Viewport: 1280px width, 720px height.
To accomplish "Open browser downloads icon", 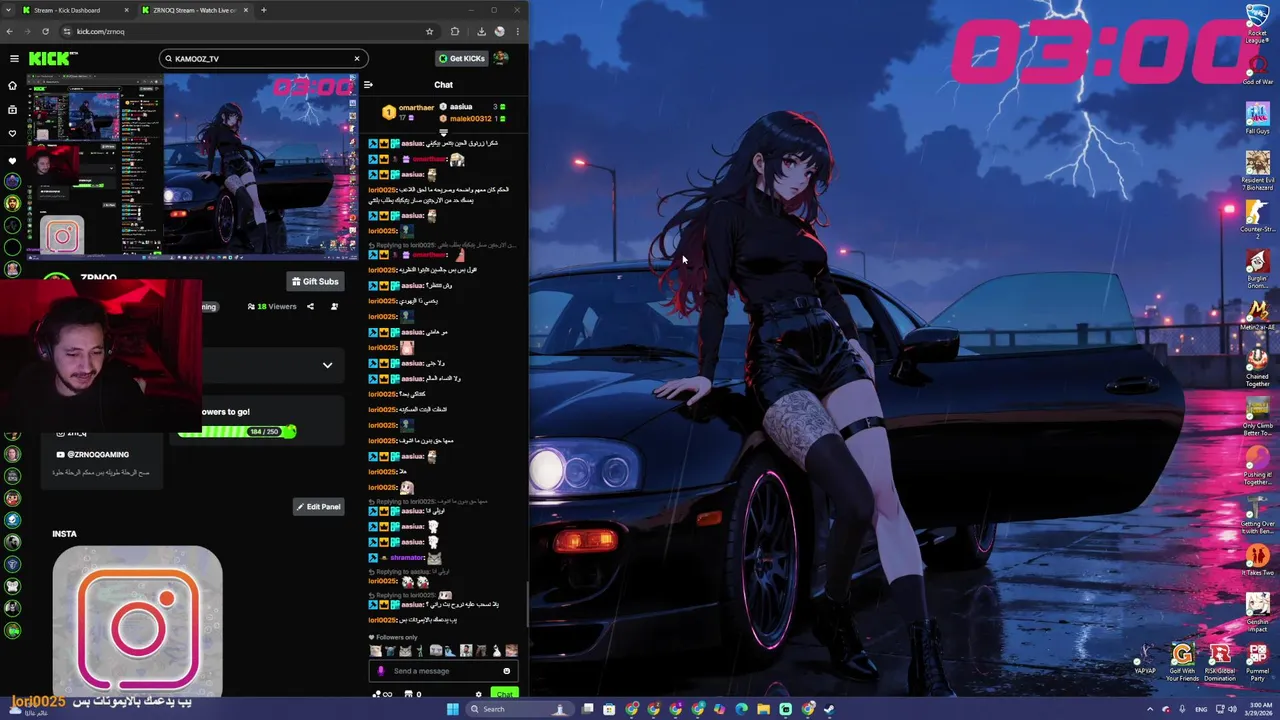I will point(481,31).
